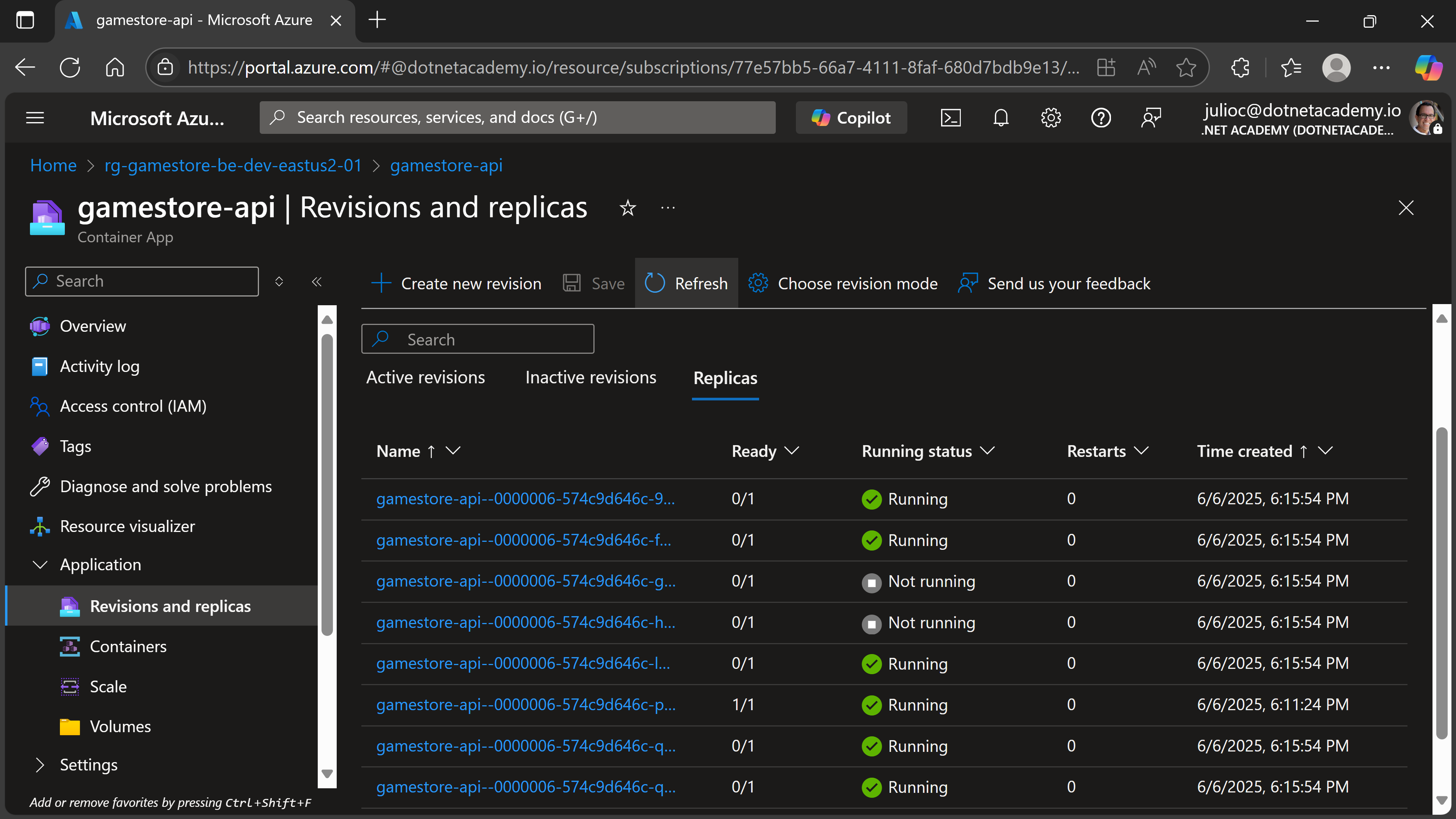The height and width of the screenshot is (819, 1456).
Task: Favorite the gamestore-api page star
Action: [628, 208]
